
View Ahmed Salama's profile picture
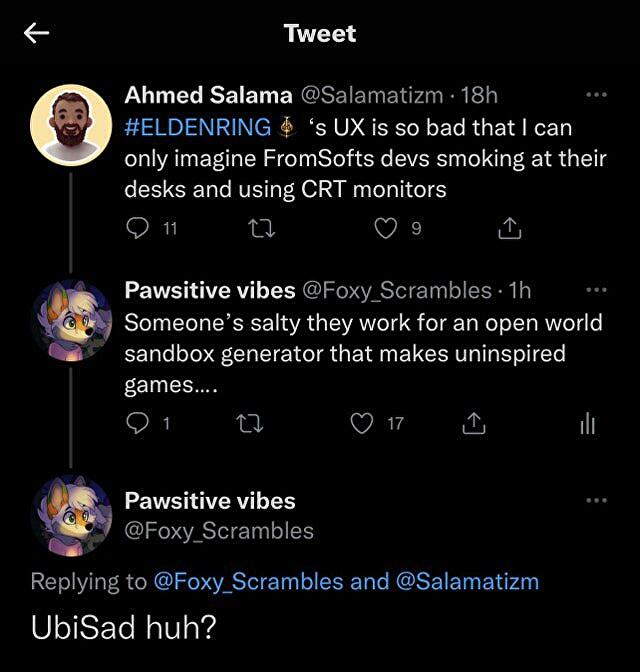coord(71,125)
